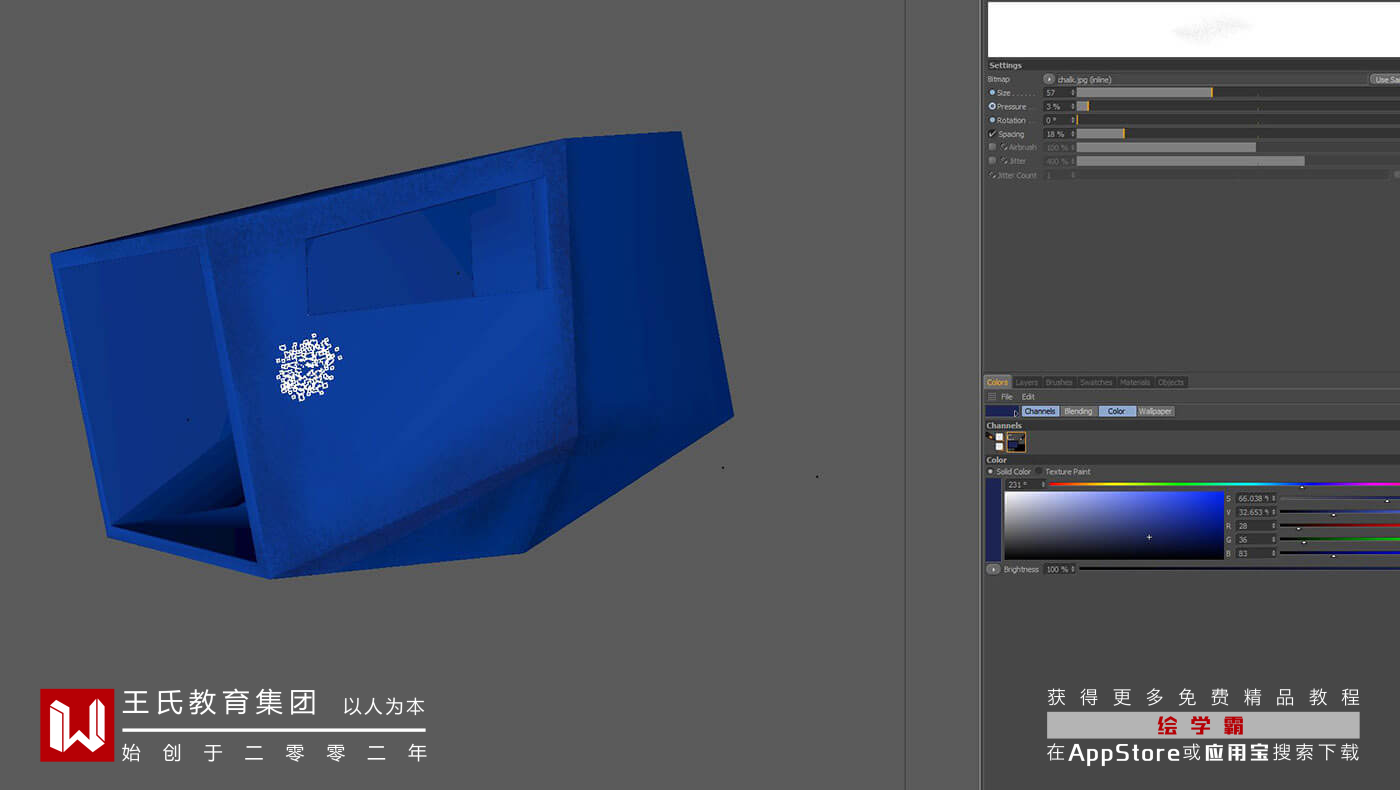Click the vertical current color swatch
Image resolution: width=1400 pixels, height=790 pixels.
click(993, 520)
